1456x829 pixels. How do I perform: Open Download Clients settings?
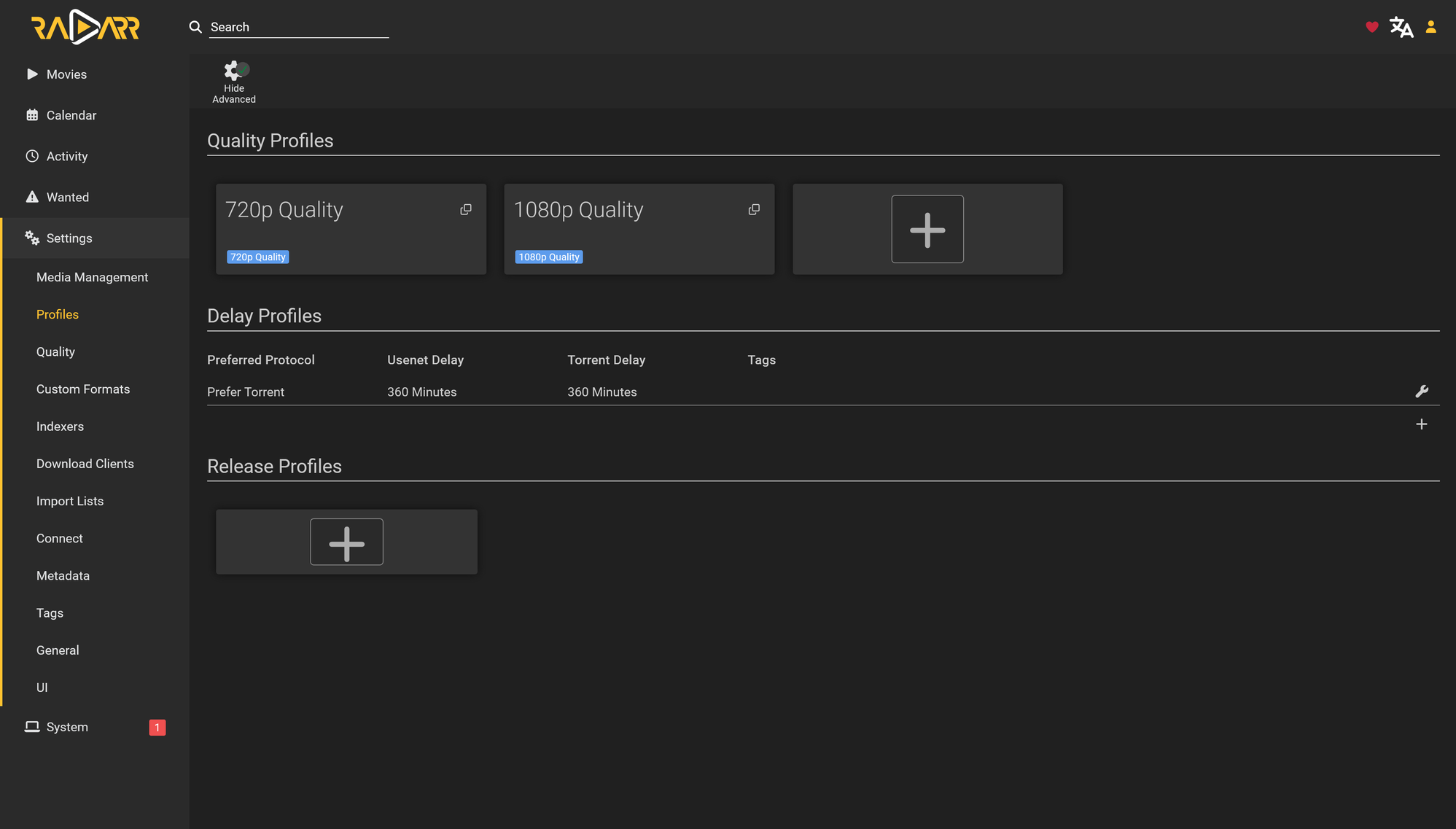(85, 464)
